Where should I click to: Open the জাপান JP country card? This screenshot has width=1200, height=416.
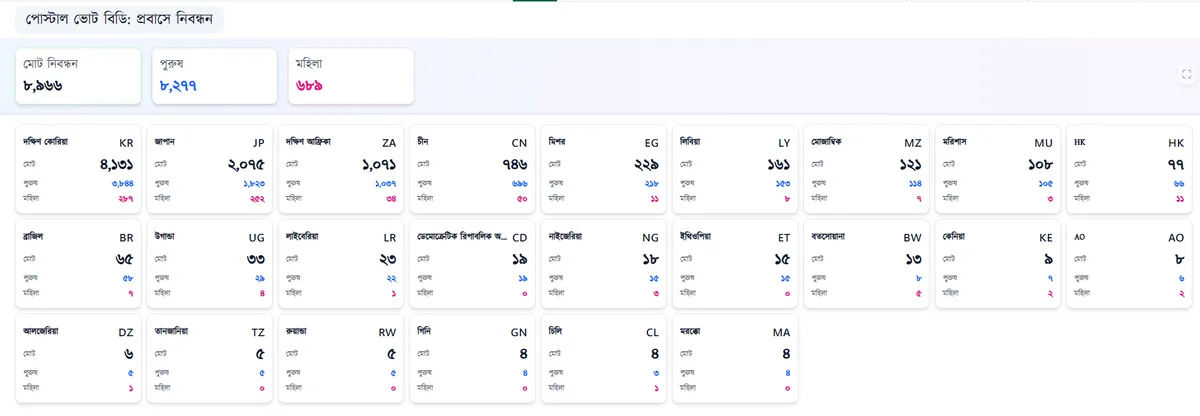(x=210, y=170)
